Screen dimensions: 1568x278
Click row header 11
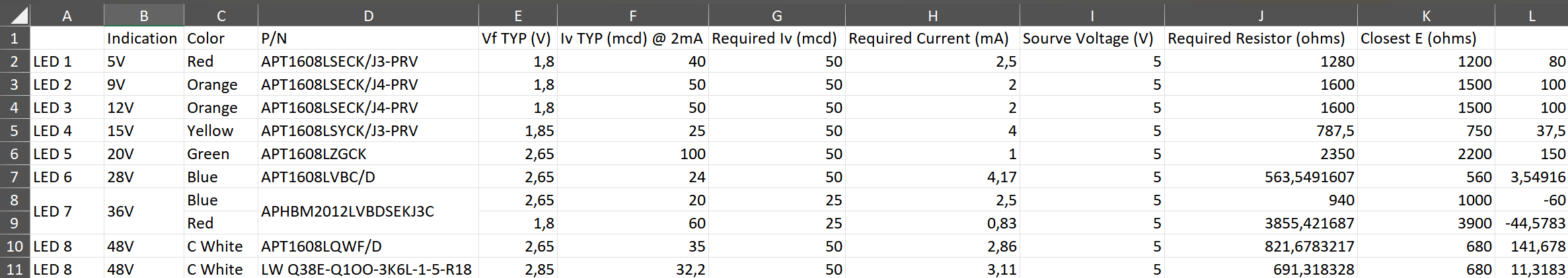[x=15, y=269]
